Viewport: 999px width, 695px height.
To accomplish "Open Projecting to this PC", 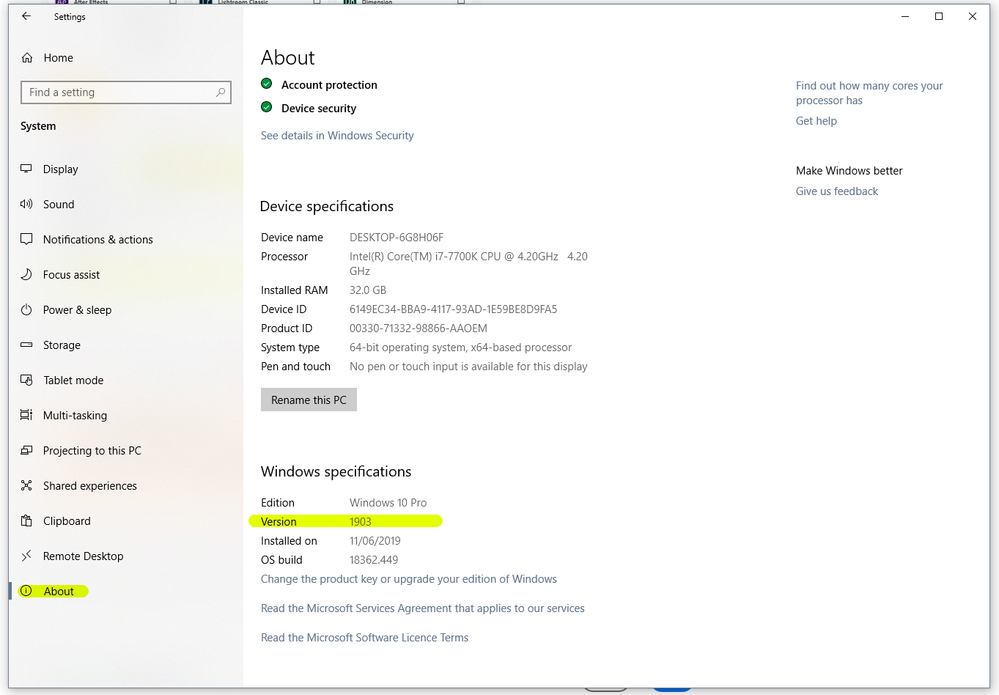I will point(92,450).
